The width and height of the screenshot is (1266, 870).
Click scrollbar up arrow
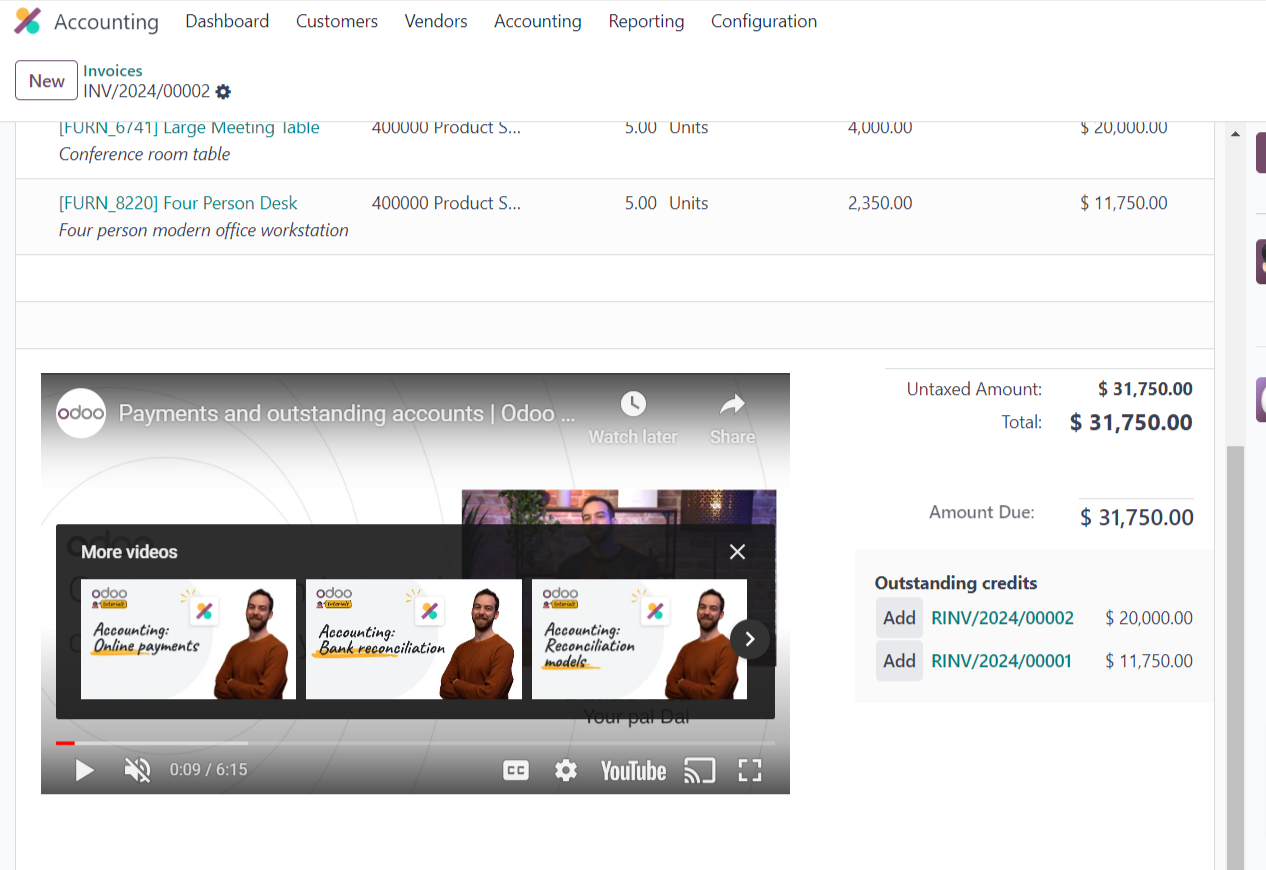coord(1235,134)
